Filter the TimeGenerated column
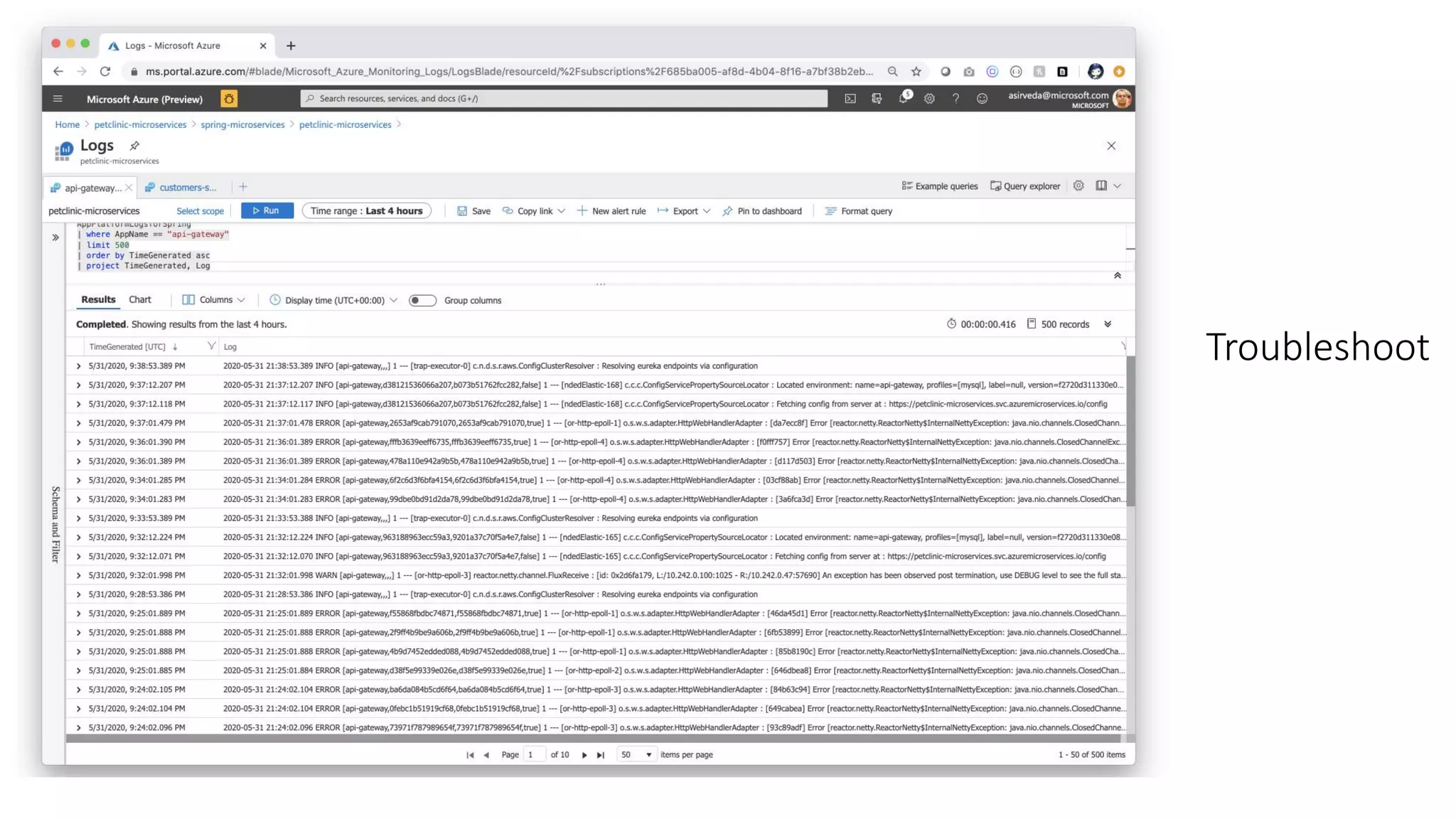 tap(211, 346)
